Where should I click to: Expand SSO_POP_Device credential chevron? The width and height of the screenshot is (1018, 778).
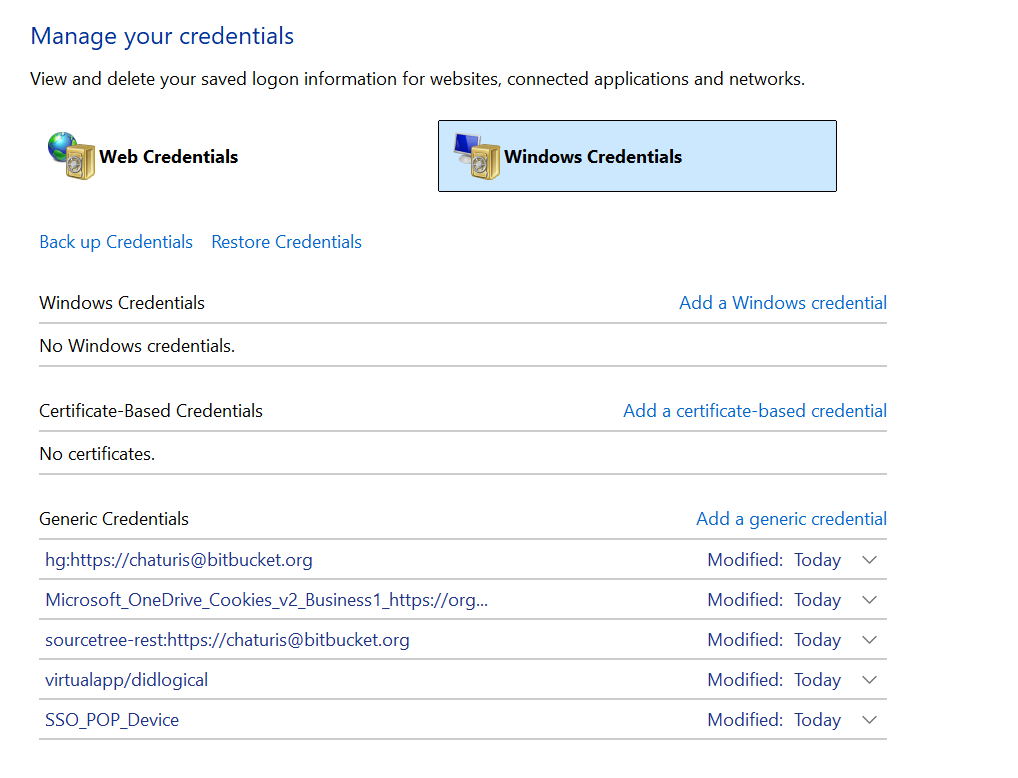point(869,720)
